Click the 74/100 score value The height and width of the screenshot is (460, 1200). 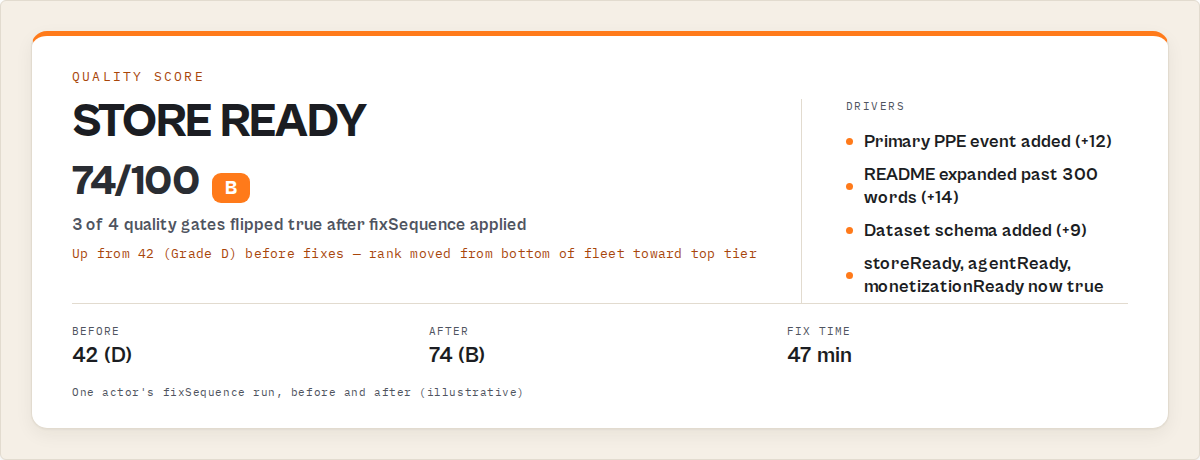[x=136, y=181]
